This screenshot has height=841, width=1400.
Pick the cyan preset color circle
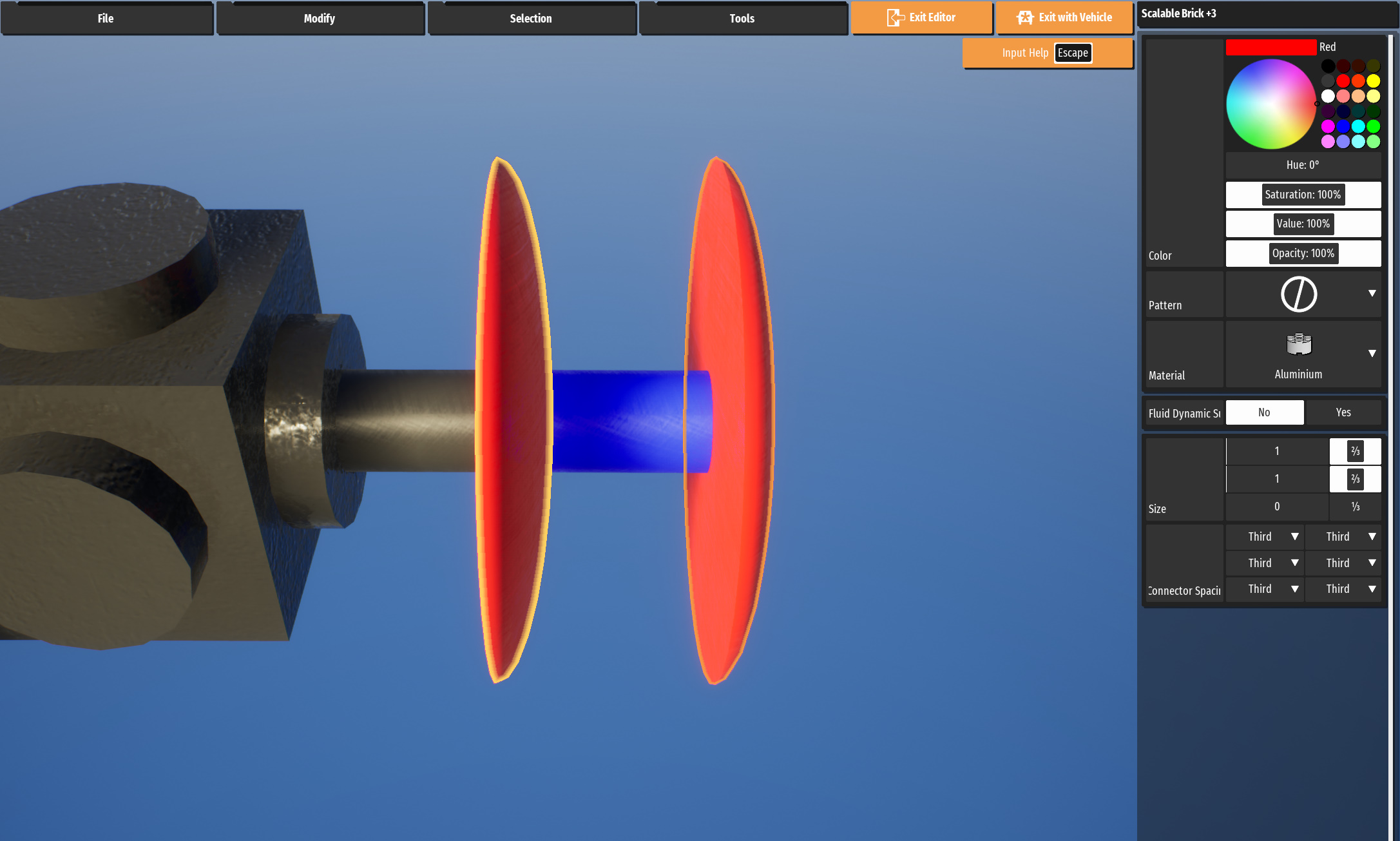click(1358, 126)
